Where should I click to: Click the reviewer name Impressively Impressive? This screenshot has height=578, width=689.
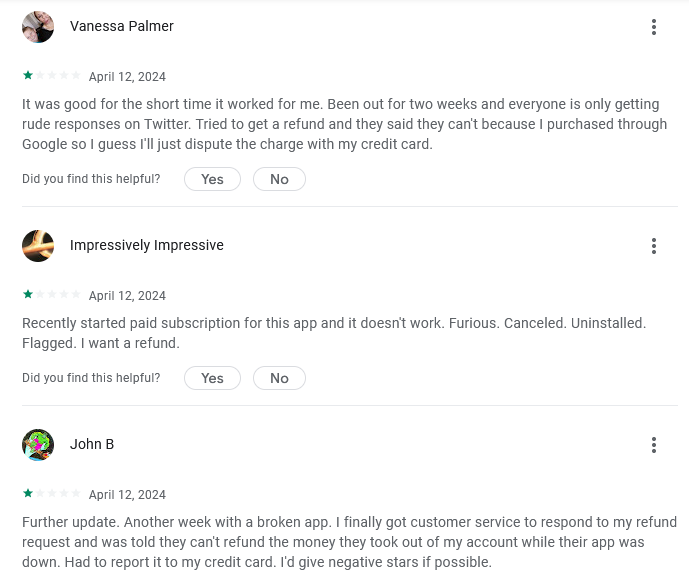[147, 245]
